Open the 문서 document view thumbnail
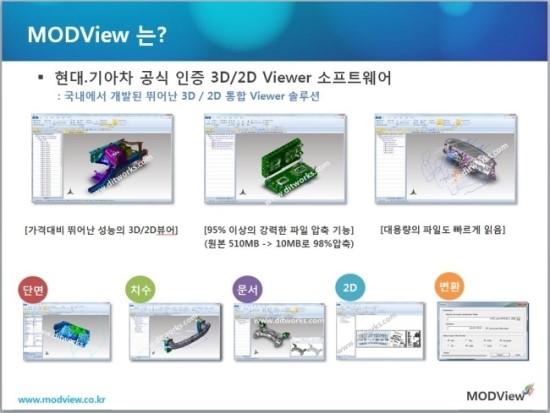This screenshot has height=413, width=550. (280, 332)
